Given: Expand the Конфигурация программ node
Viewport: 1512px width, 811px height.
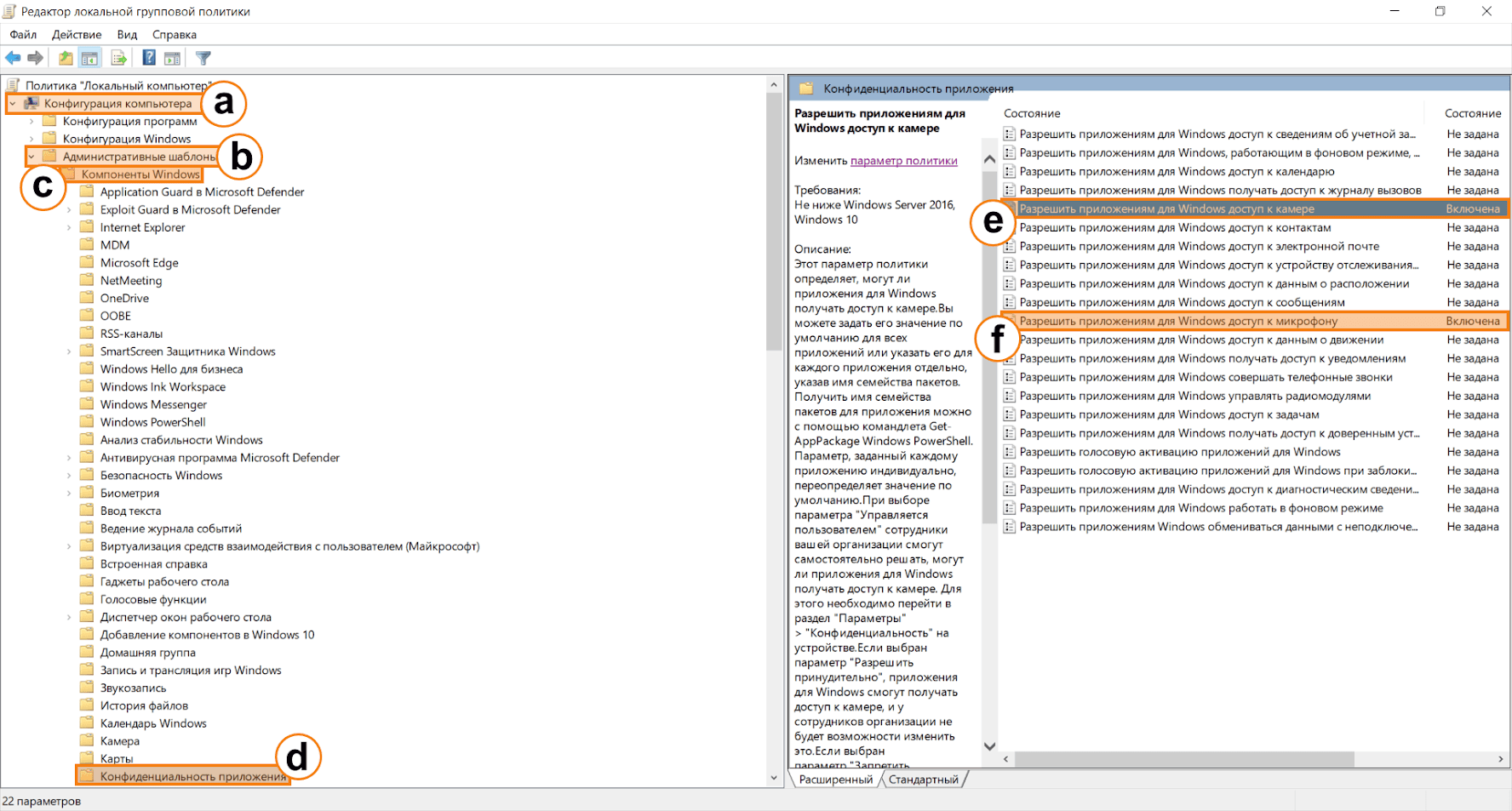Looking at the screenshot, I should [31, 121].
